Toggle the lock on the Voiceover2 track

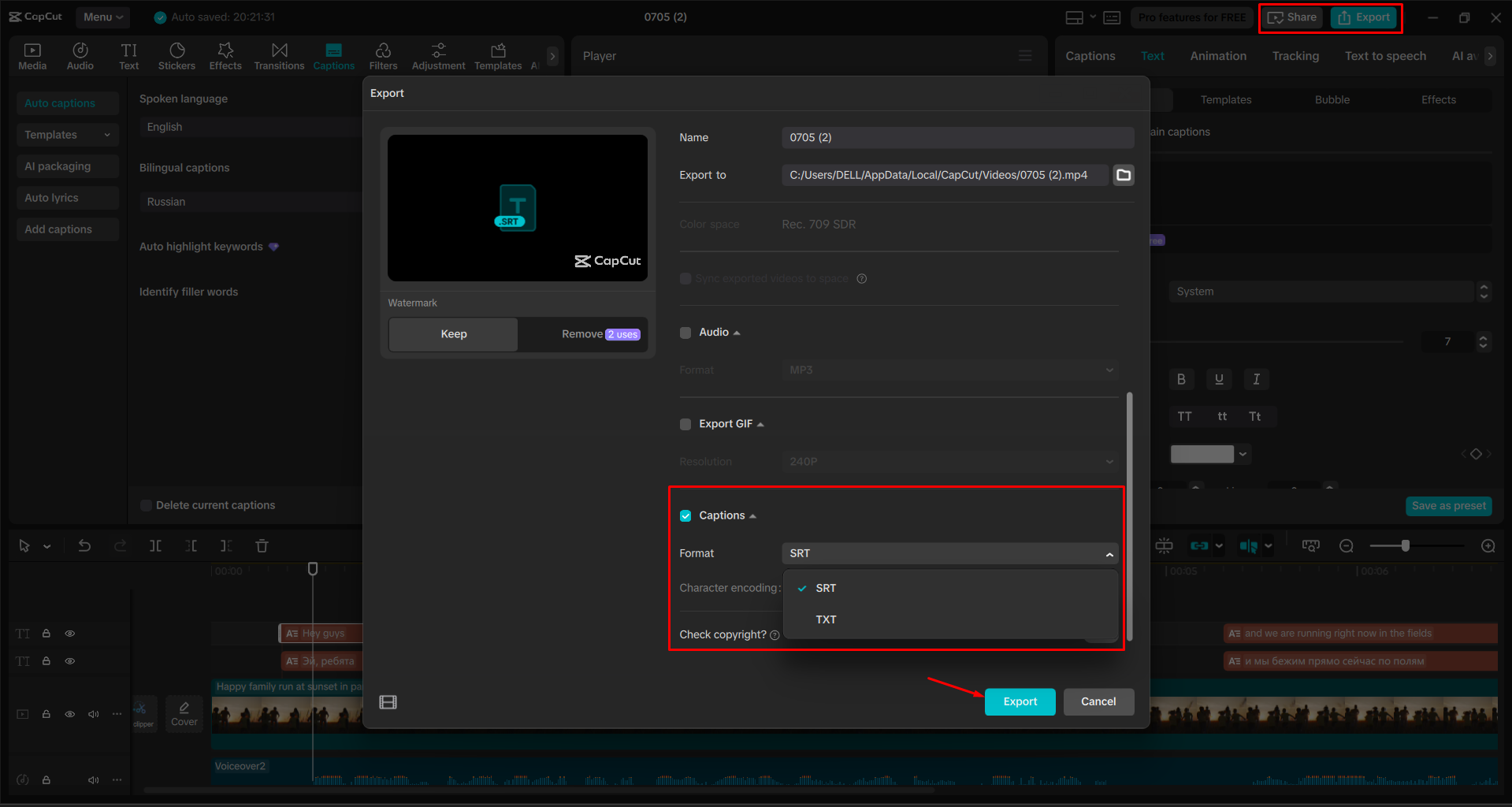(x=46, y=779)
